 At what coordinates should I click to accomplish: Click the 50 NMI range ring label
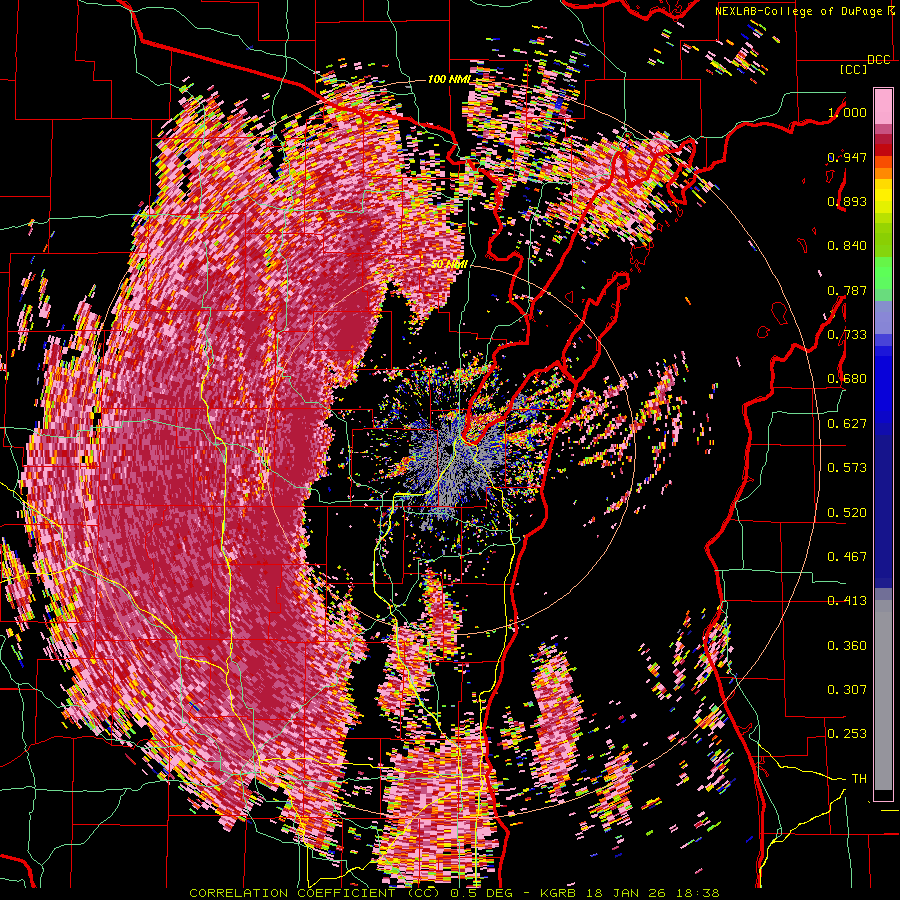[x=449, y=265]
